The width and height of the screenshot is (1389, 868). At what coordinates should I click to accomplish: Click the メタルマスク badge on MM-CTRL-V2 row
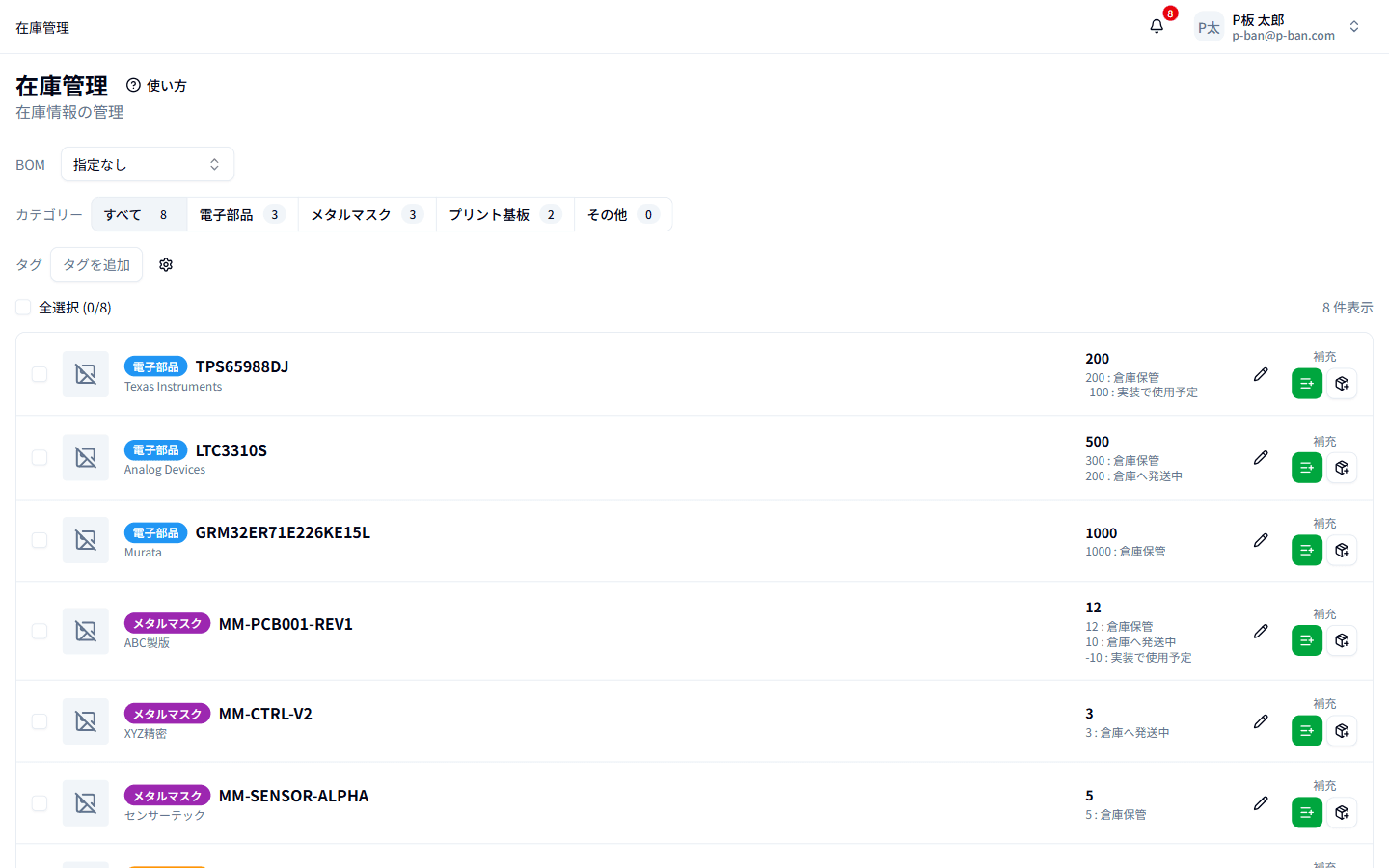(x=167, y=714)
